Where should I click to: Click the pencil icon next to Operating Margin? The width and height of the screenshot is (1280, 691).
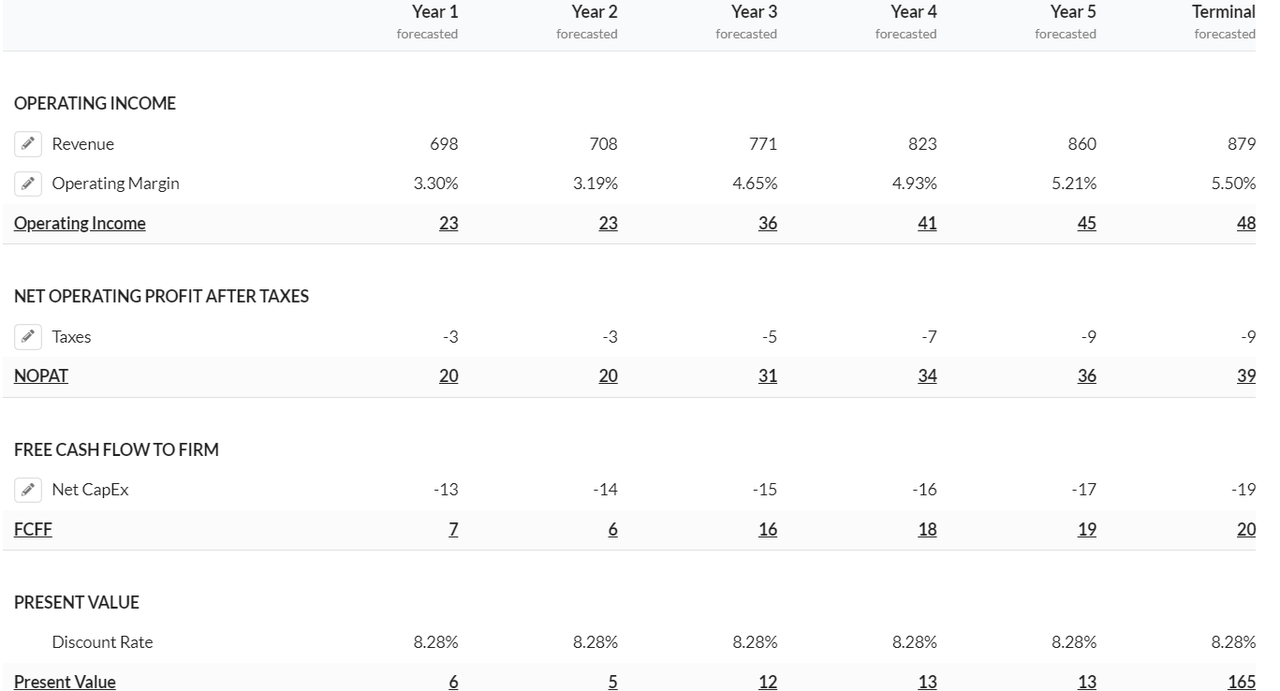click(28, 184)
